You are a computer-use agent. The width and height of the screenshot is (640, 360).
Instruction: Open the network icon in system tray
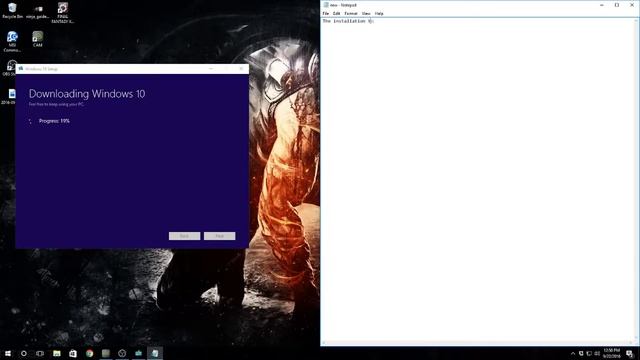pyautogui.click(x=589, y=353)
